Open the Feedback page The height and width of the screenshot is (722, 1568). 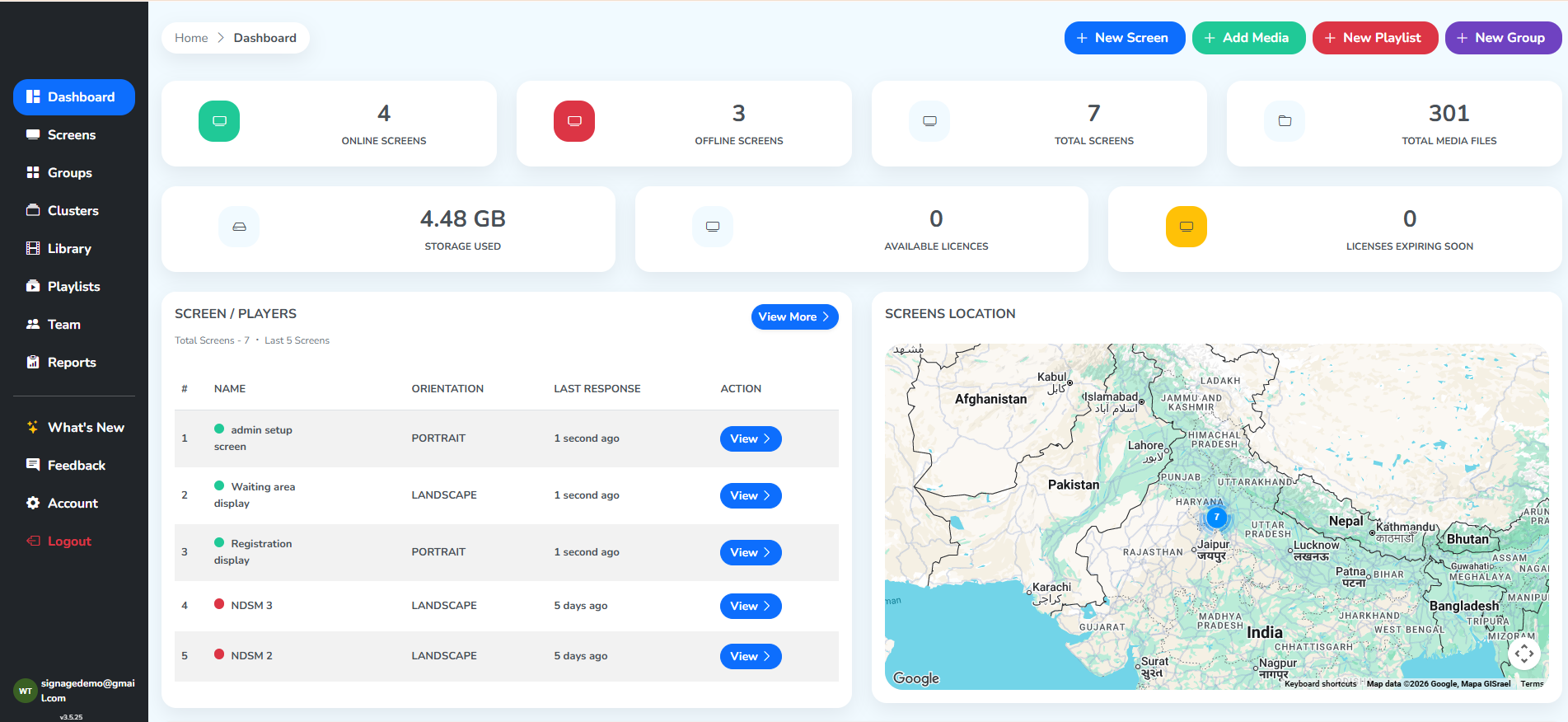click(74, 466)
